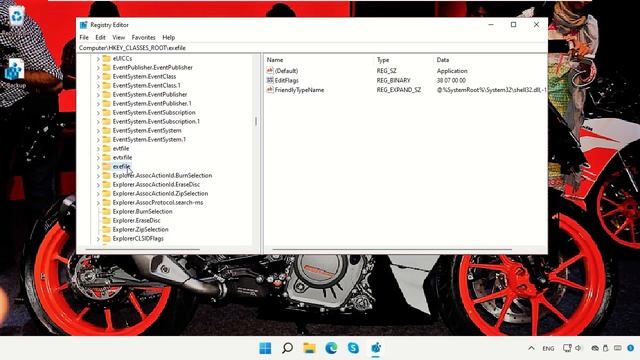Click the EditFlags binary value icon

pos(270,80)
